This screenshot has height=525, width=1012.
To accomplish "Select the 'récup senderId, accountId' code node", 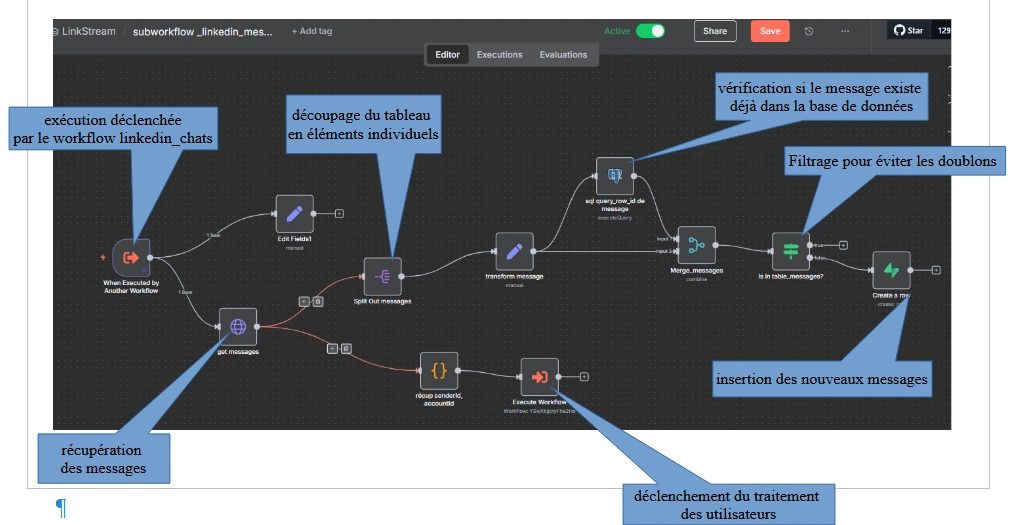I will (x=439, y=370).
